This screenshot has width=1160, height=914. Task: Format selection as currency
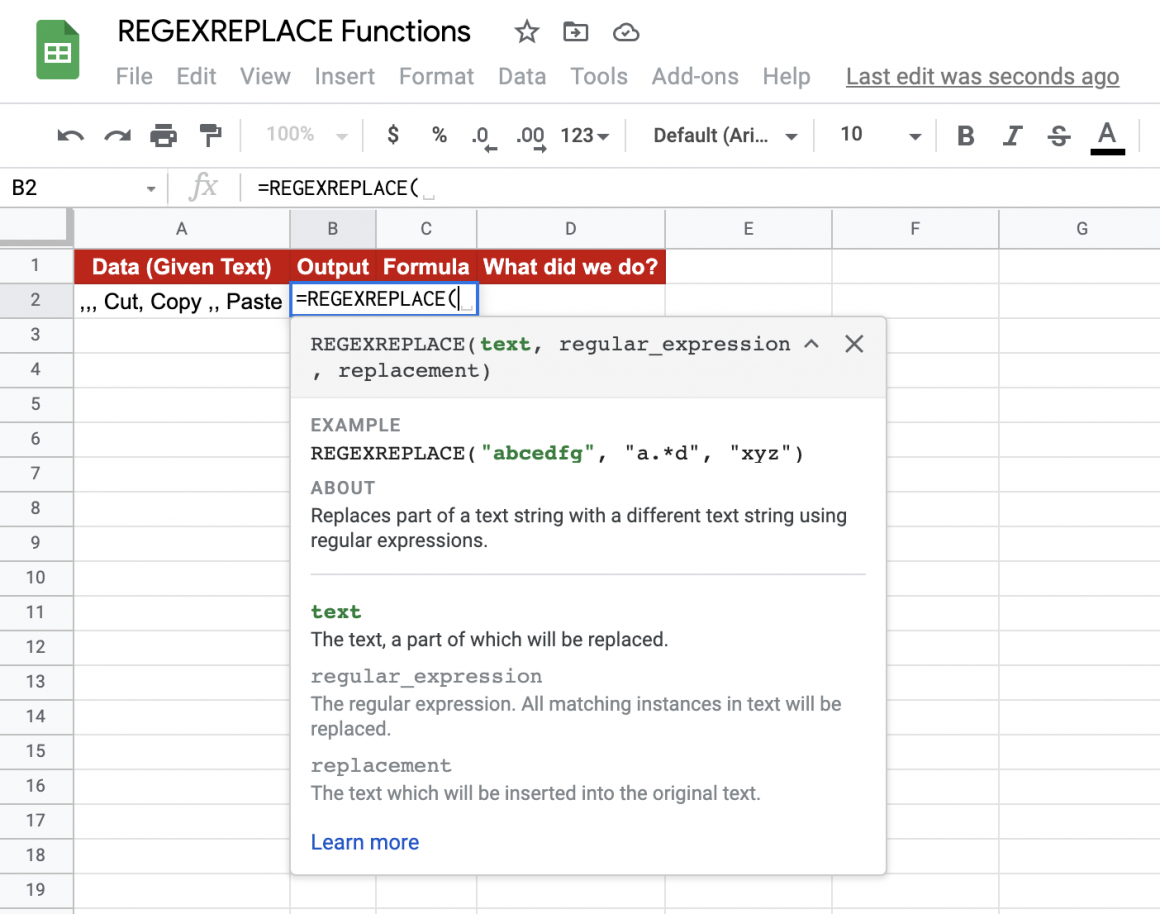[x=392, y=135]
